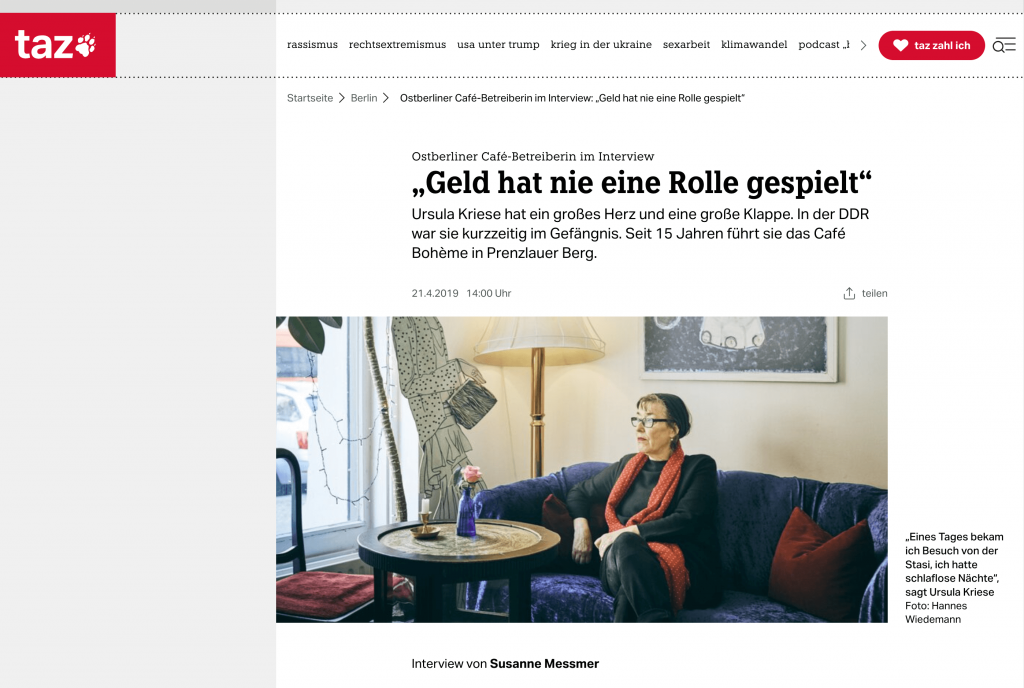Go to Startseite breadcrumb link
This screenshot has height=688, width=1024.
[310, 98]
